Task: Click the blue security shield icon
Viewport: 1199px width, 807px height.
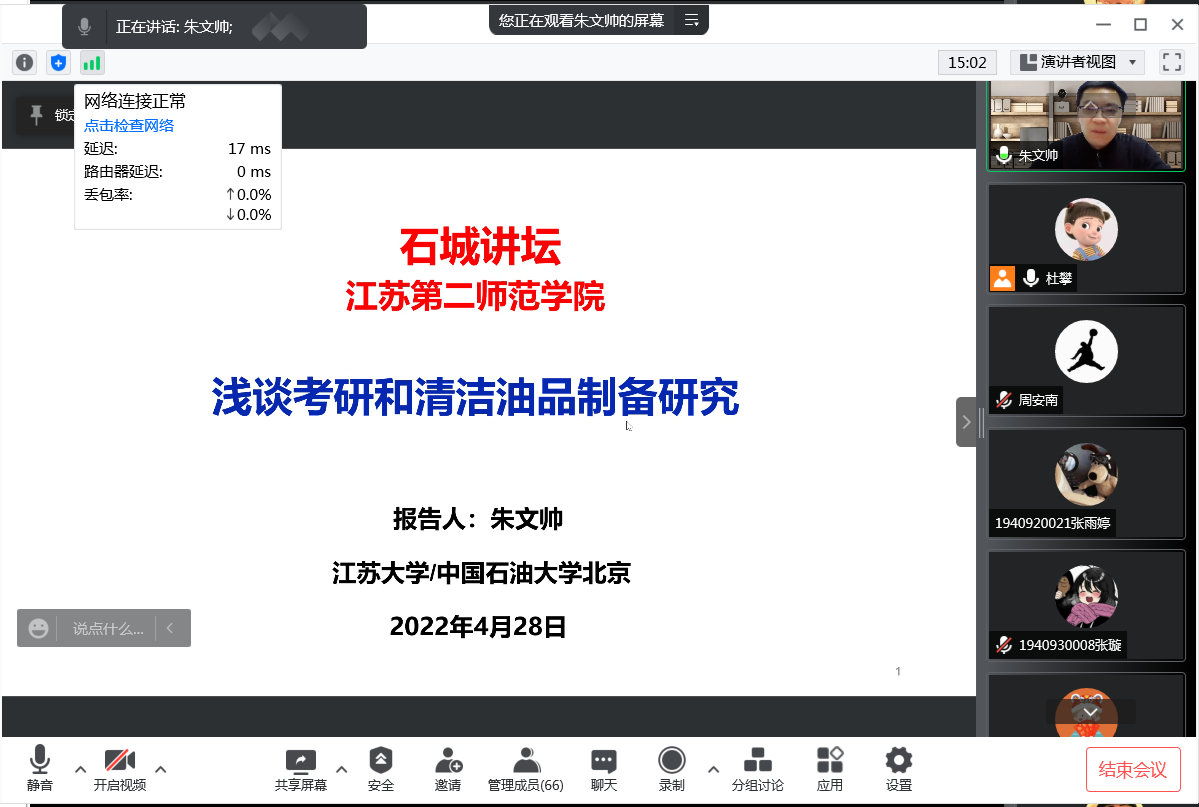Action: [x=58, y=63]
